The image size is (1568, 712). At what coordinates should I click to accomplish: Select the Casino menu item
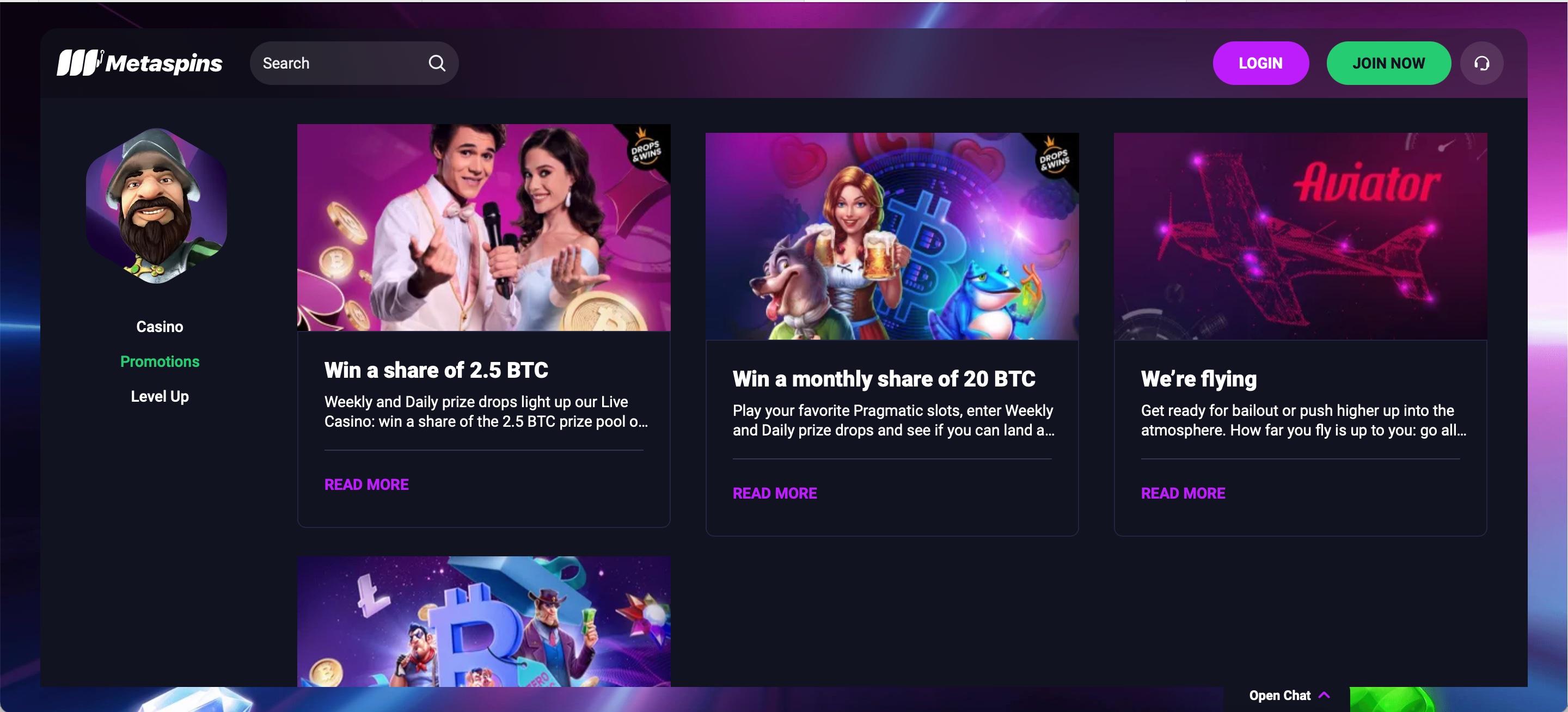(160, 327)
